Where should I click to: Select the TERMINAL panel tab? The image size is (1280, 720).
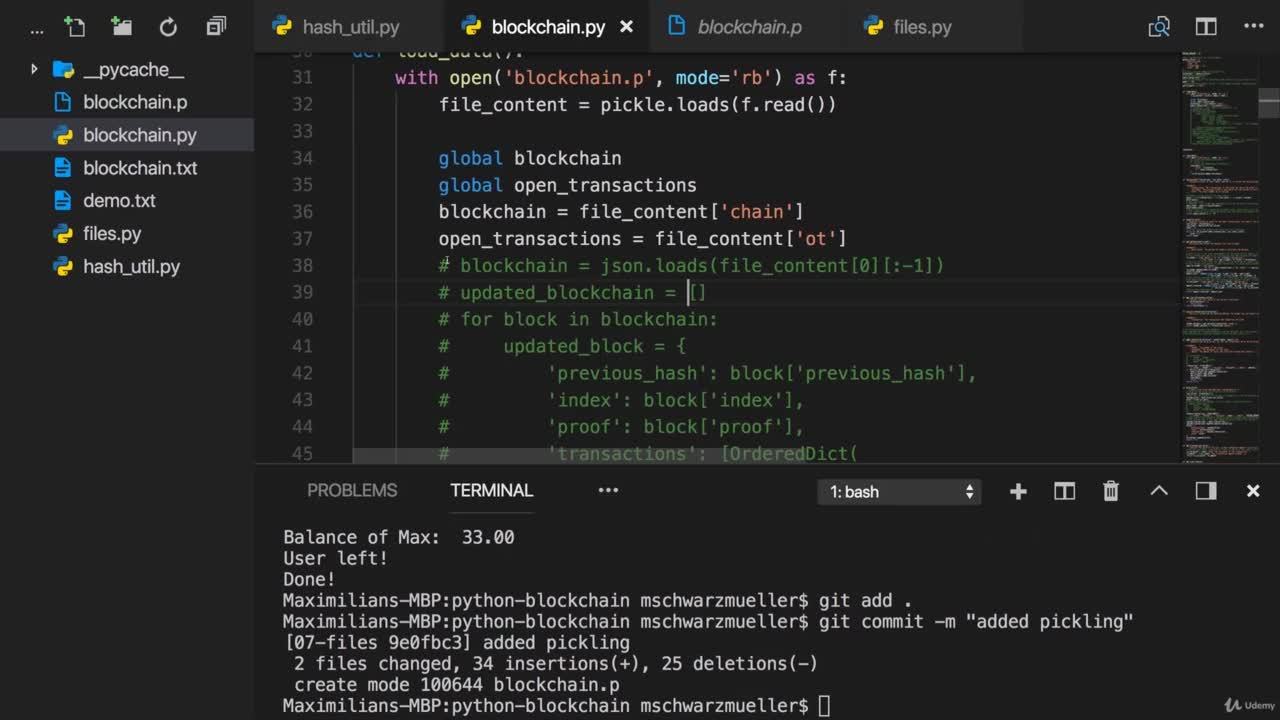(491, 490)
